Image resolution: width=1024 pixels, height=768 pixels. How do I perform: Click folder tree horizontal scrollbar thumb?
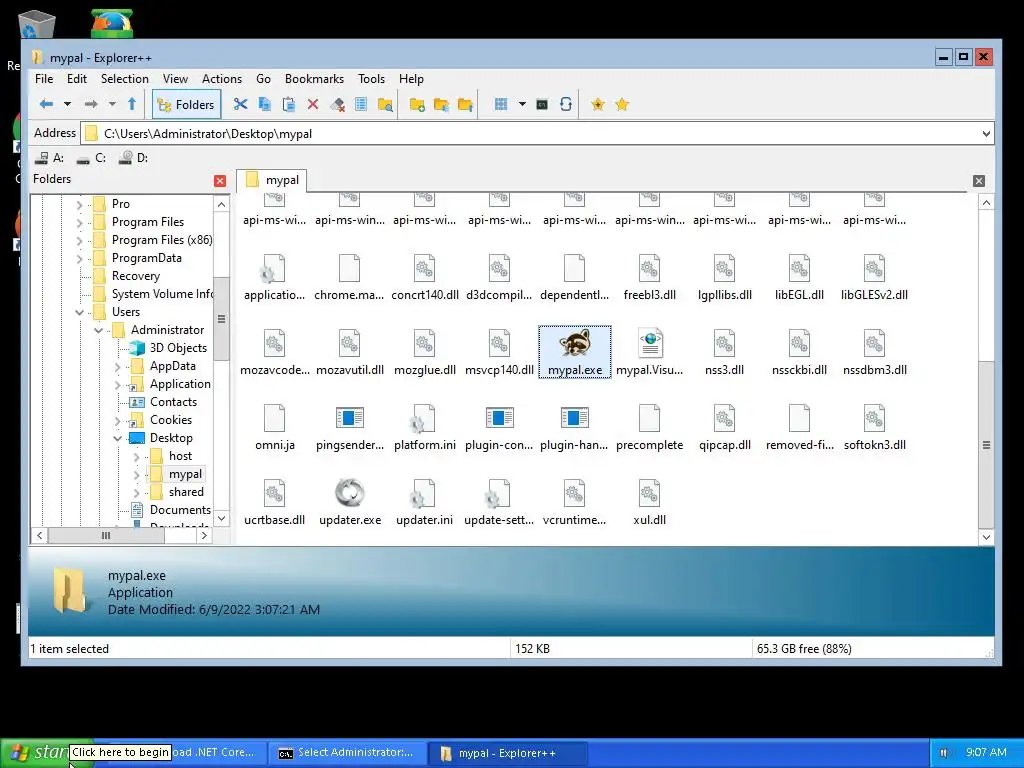106,536
